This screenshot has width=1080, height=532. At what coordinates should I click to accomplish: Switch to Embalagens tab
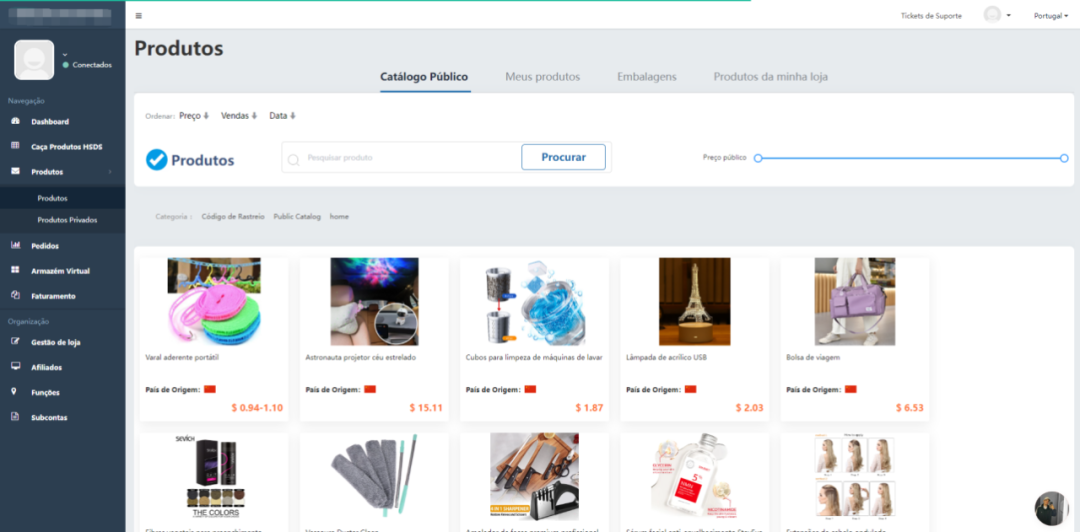pos(647,76)
